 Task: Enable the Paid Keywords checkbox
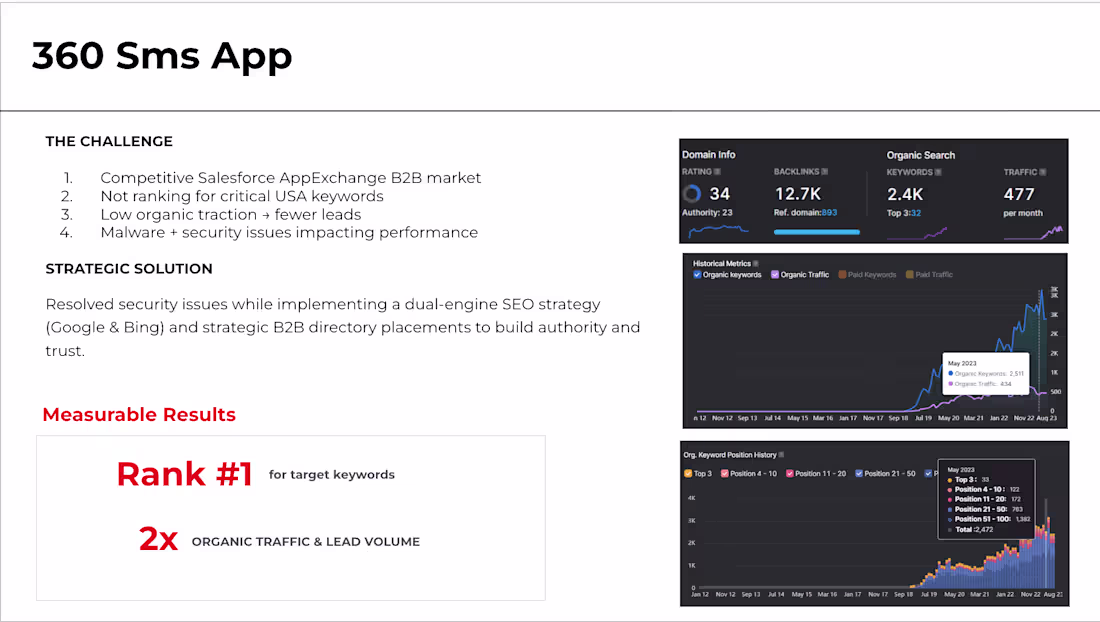tap(843, 275)
